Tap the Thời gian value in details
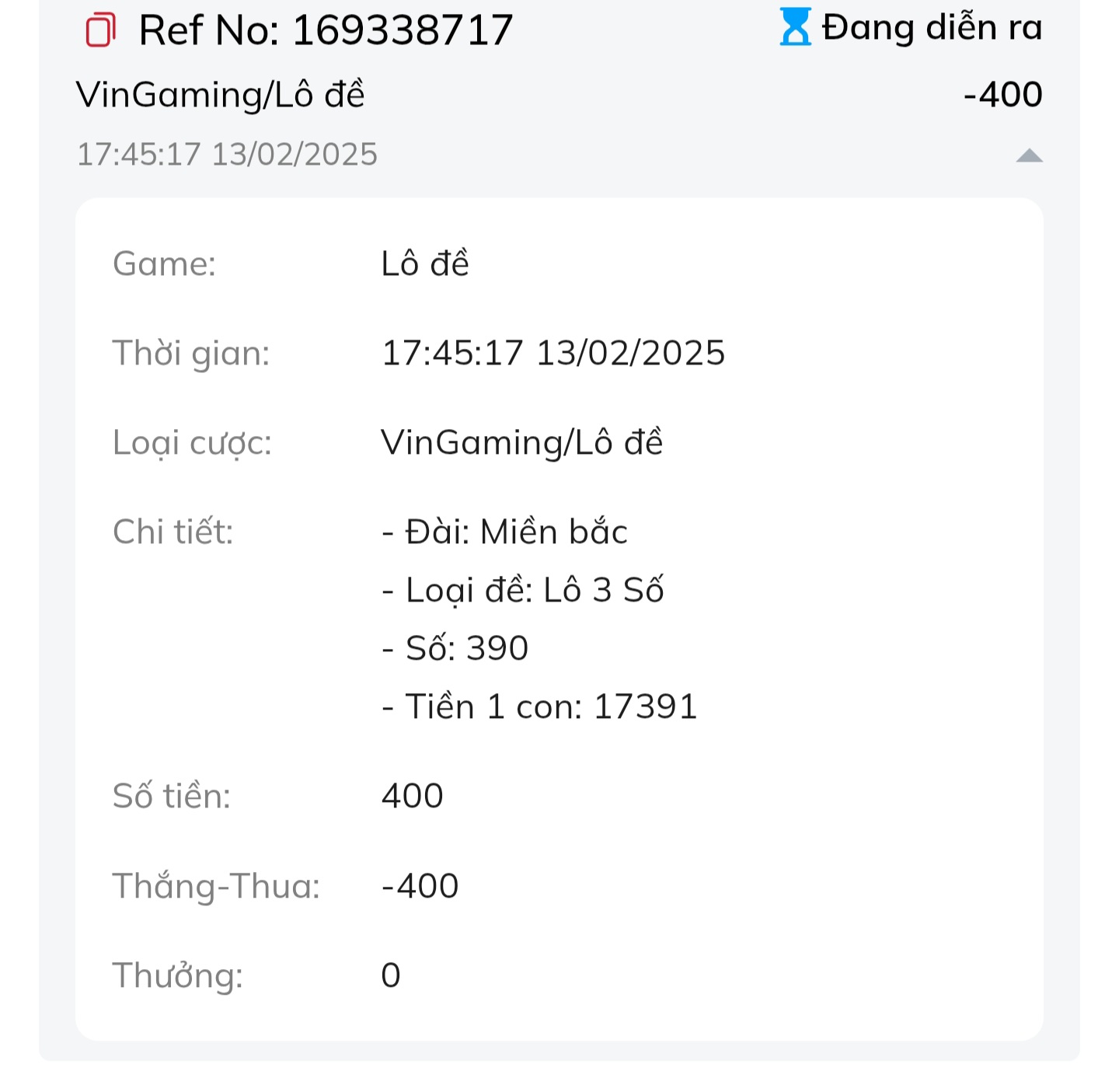The image size is (1119, 1092). (553, 353)
